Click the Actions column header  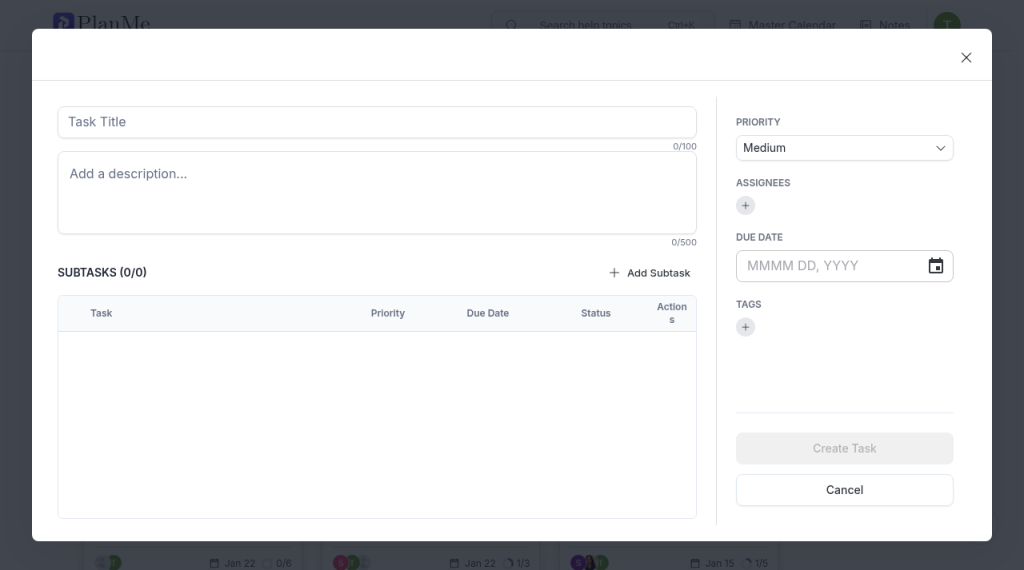click(x=671, y=313)
